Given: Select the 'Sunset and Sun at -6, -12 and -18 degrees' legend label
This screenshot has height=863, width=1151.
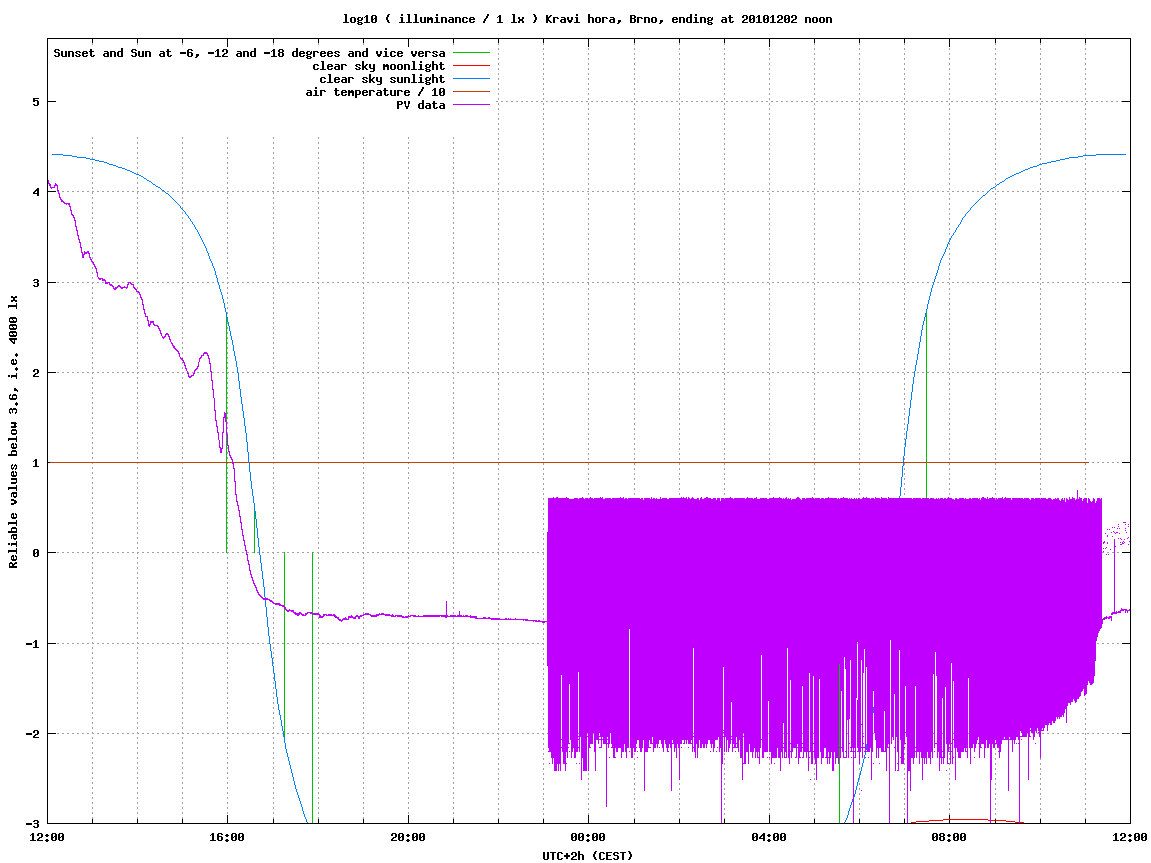Looking at the screenshot, I should (250, 53).
